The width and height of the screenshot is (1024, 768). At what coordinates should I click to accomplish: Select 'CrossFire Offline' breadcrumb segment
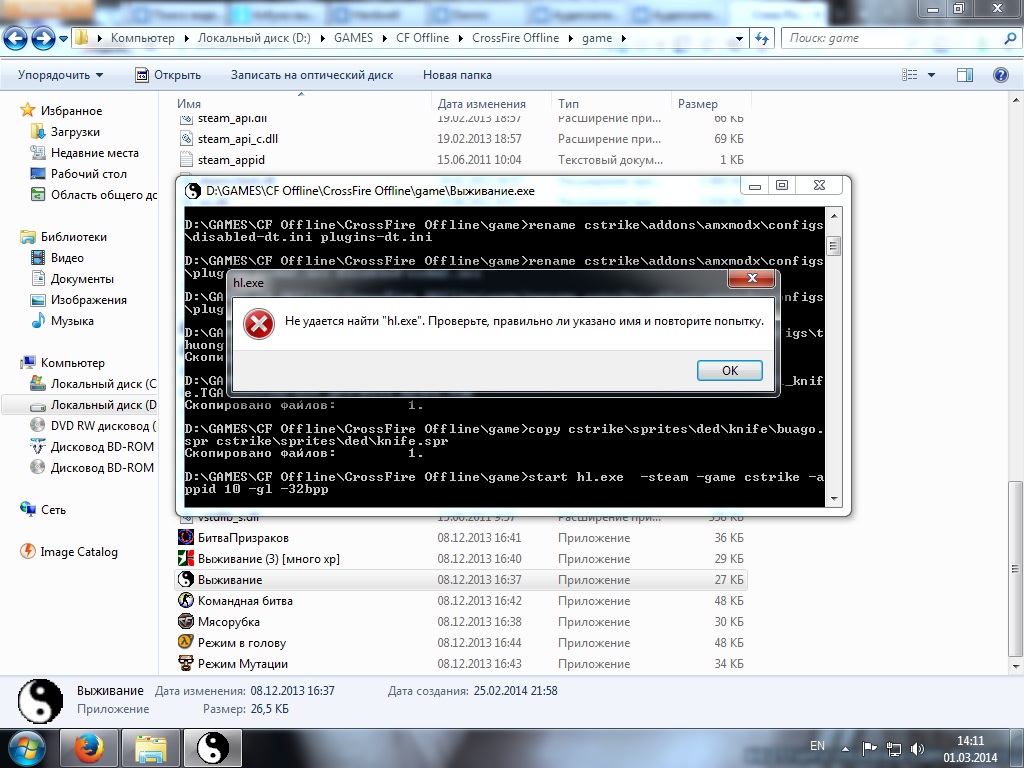click(x=515, y=38)
